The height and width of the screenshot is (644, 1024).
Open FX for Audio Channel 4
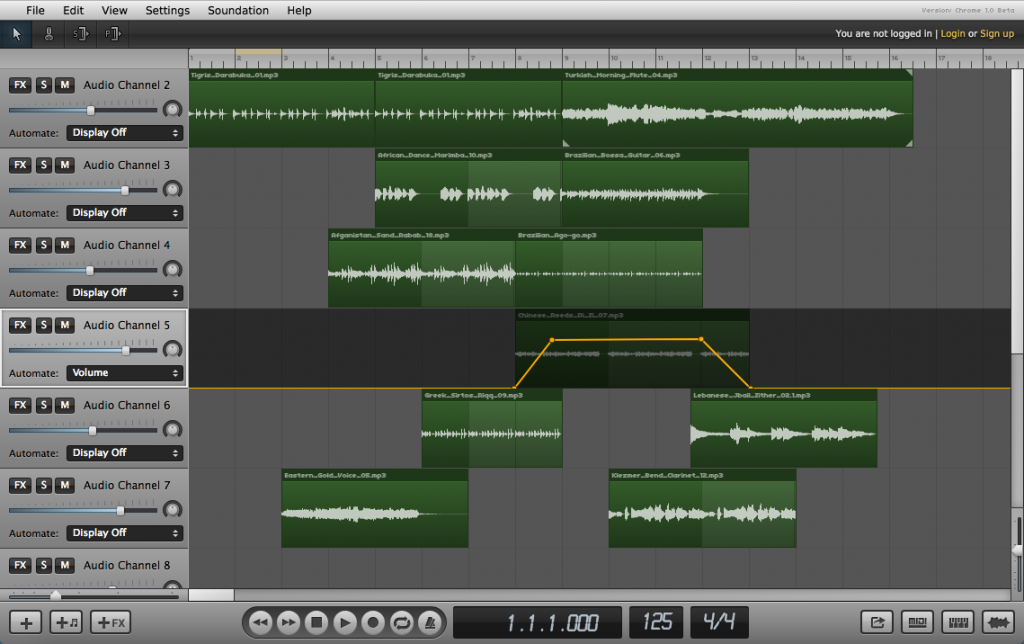click(x=20, y=245)
